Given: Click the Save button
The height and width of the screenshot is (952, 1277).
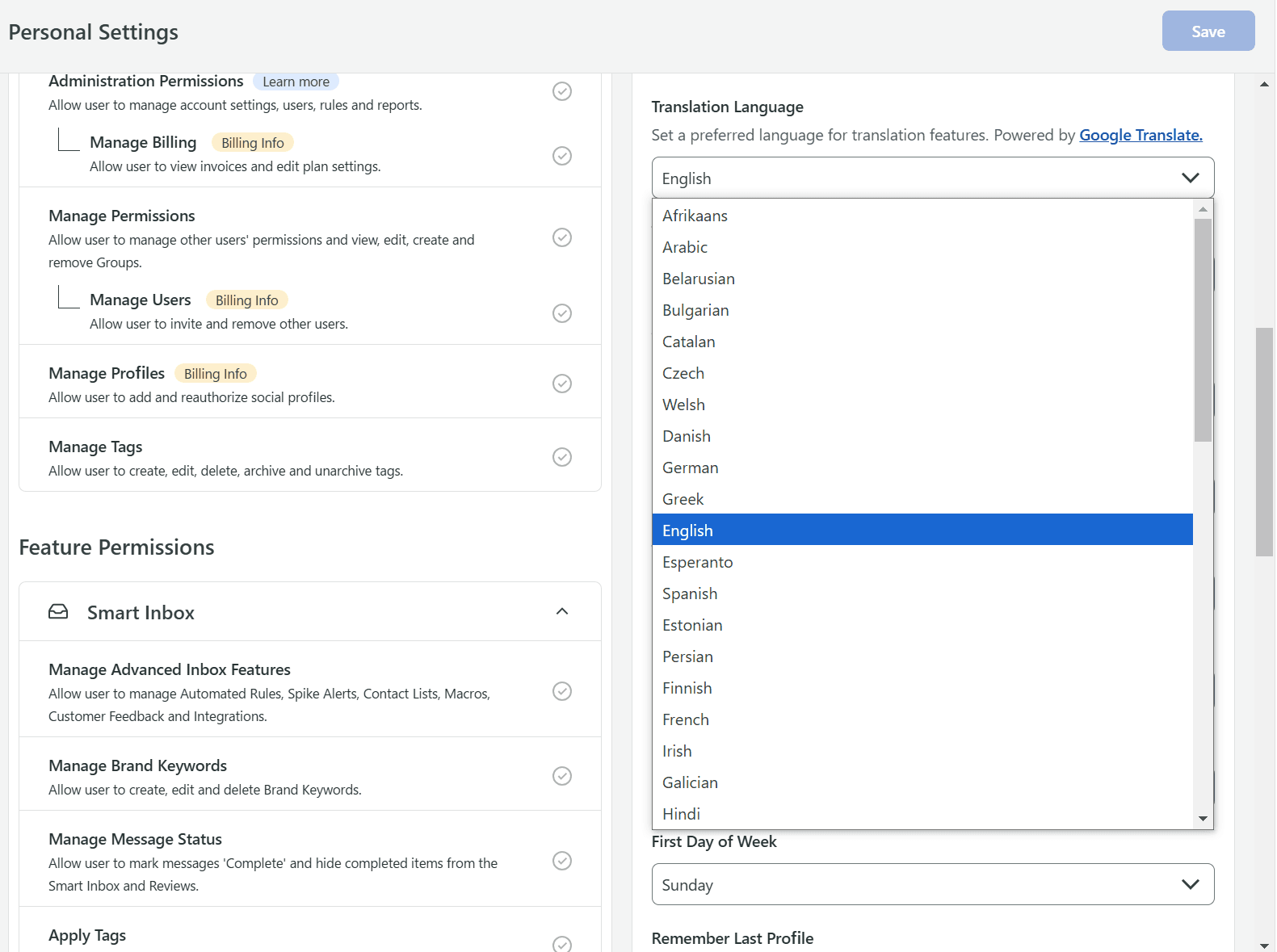Looking at the screenshot, I should (x=1208, y=31).
